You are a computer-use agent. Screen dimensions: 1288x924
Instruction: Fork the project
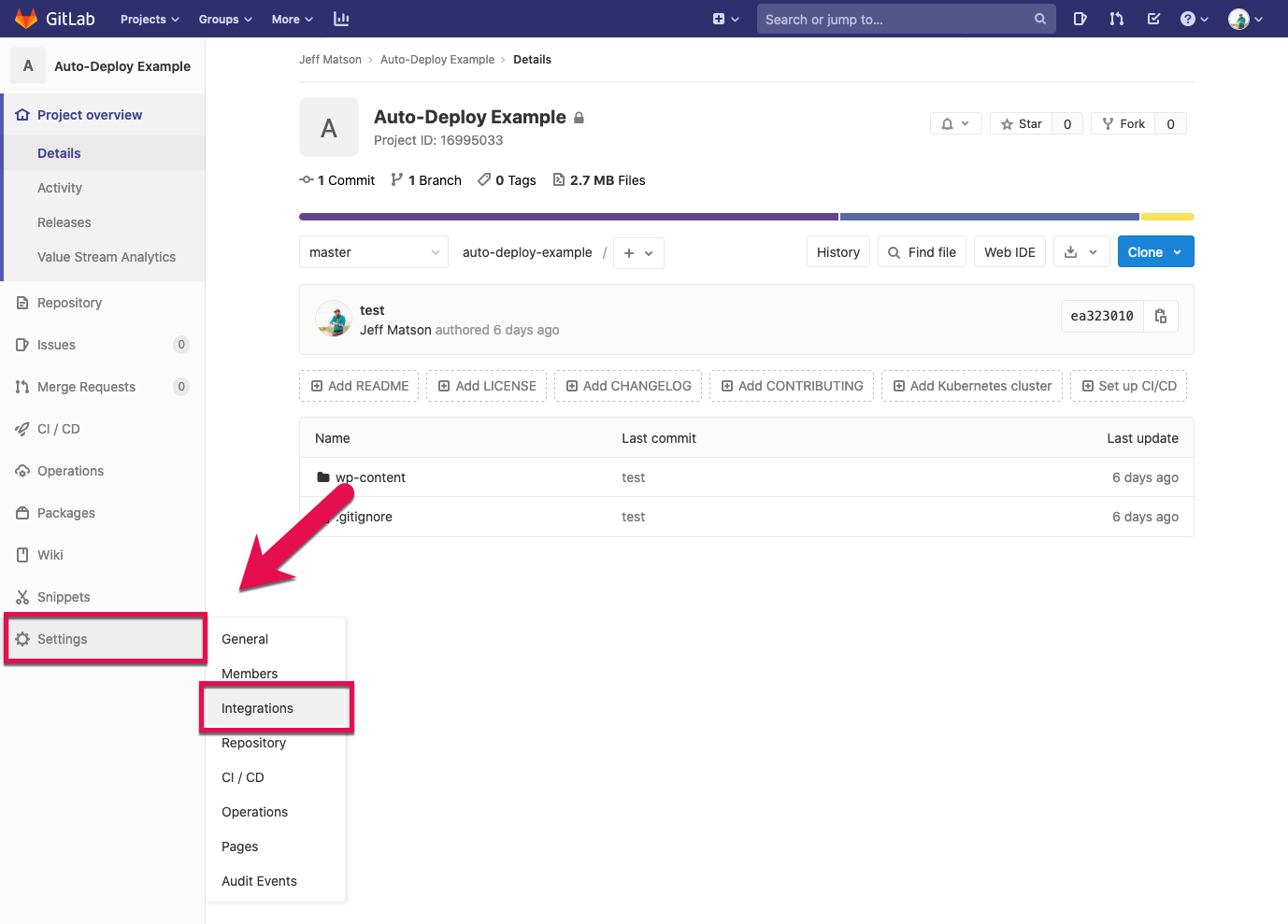click(x=1123, y=123)
